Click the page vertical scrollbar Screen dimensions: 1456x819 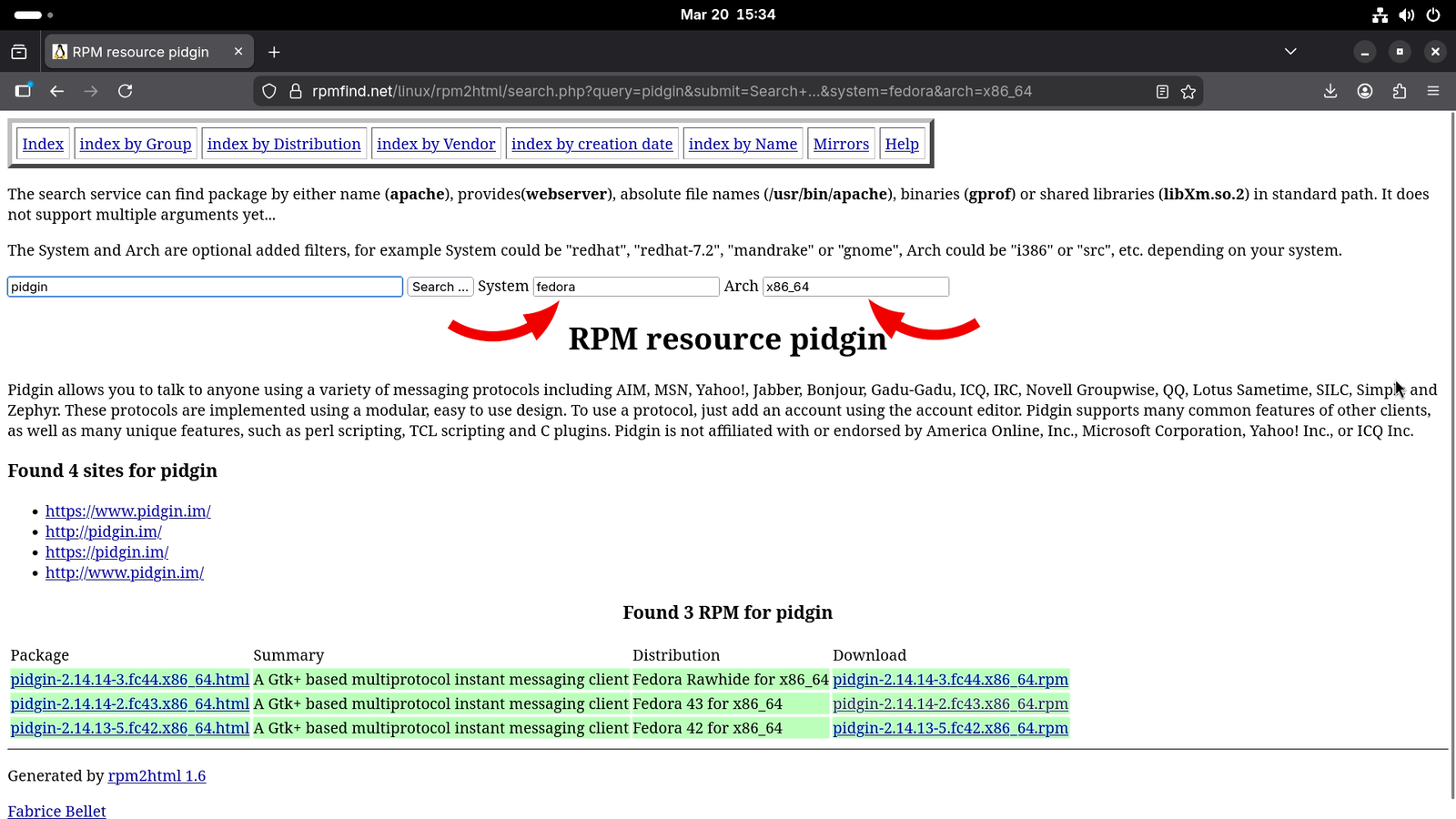click(1452, 455)
